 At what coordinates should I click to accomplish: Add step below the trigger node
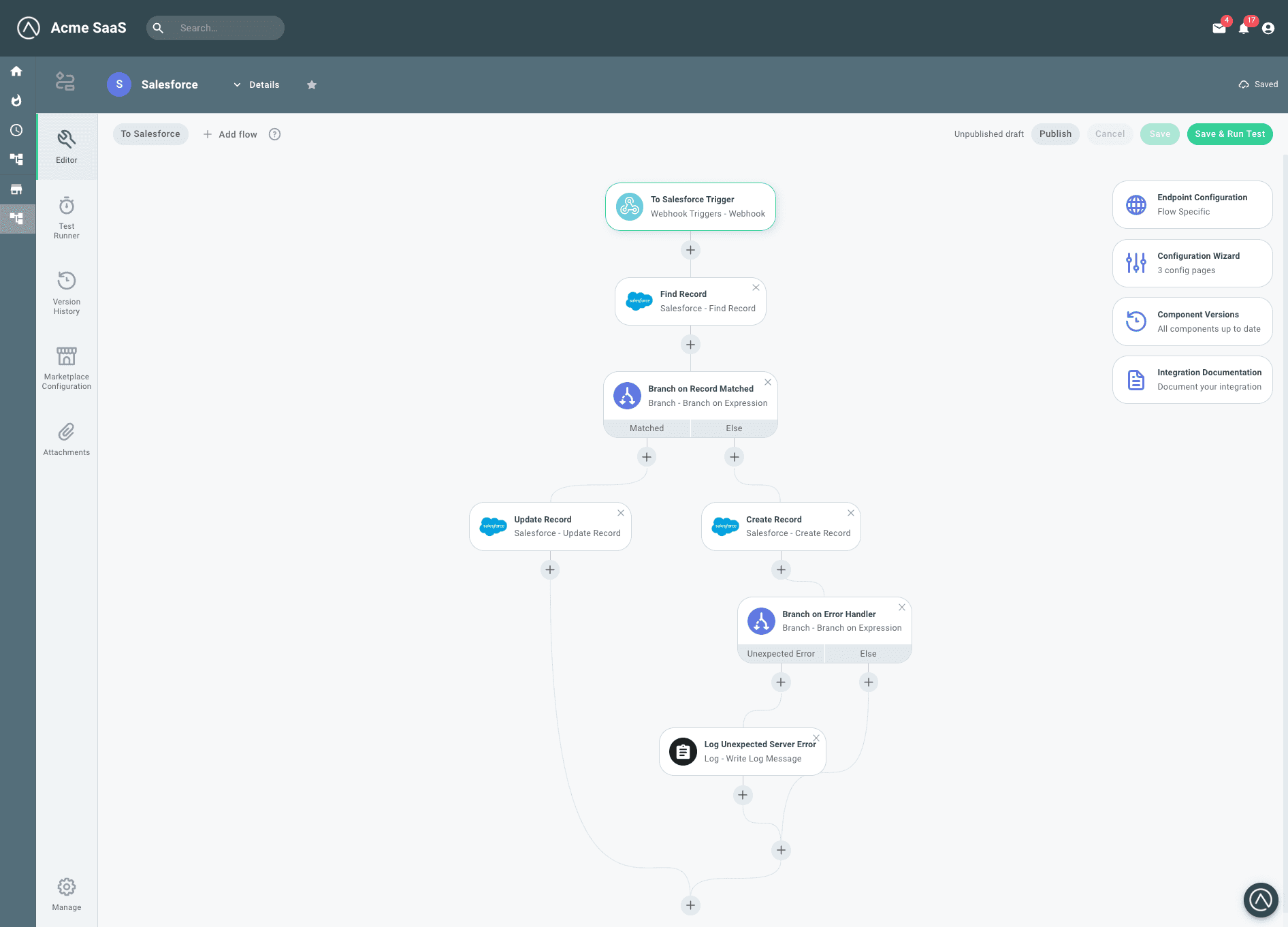point(690,250)
